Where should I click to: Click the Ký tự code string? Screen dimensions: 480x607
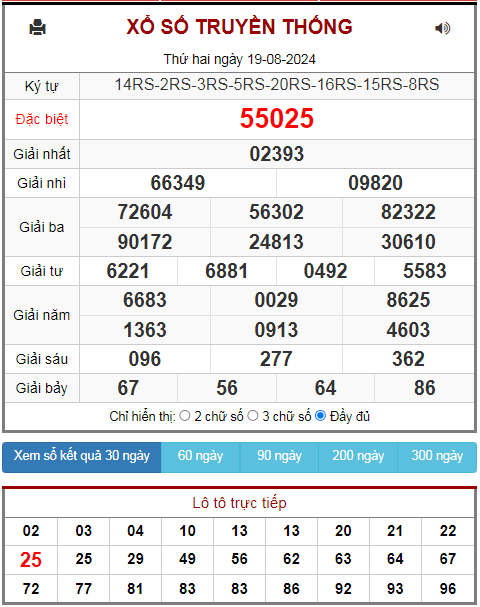tap(277, 84)
